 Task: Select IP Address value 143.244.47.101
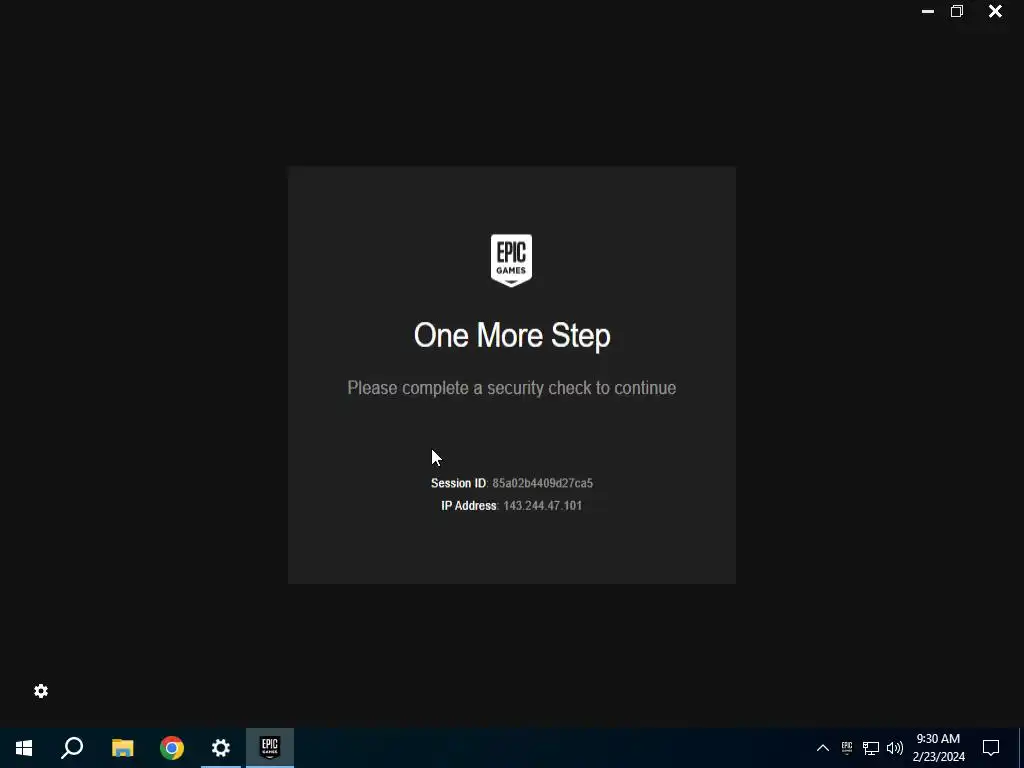pyautogui.click(x=543, y=505)
